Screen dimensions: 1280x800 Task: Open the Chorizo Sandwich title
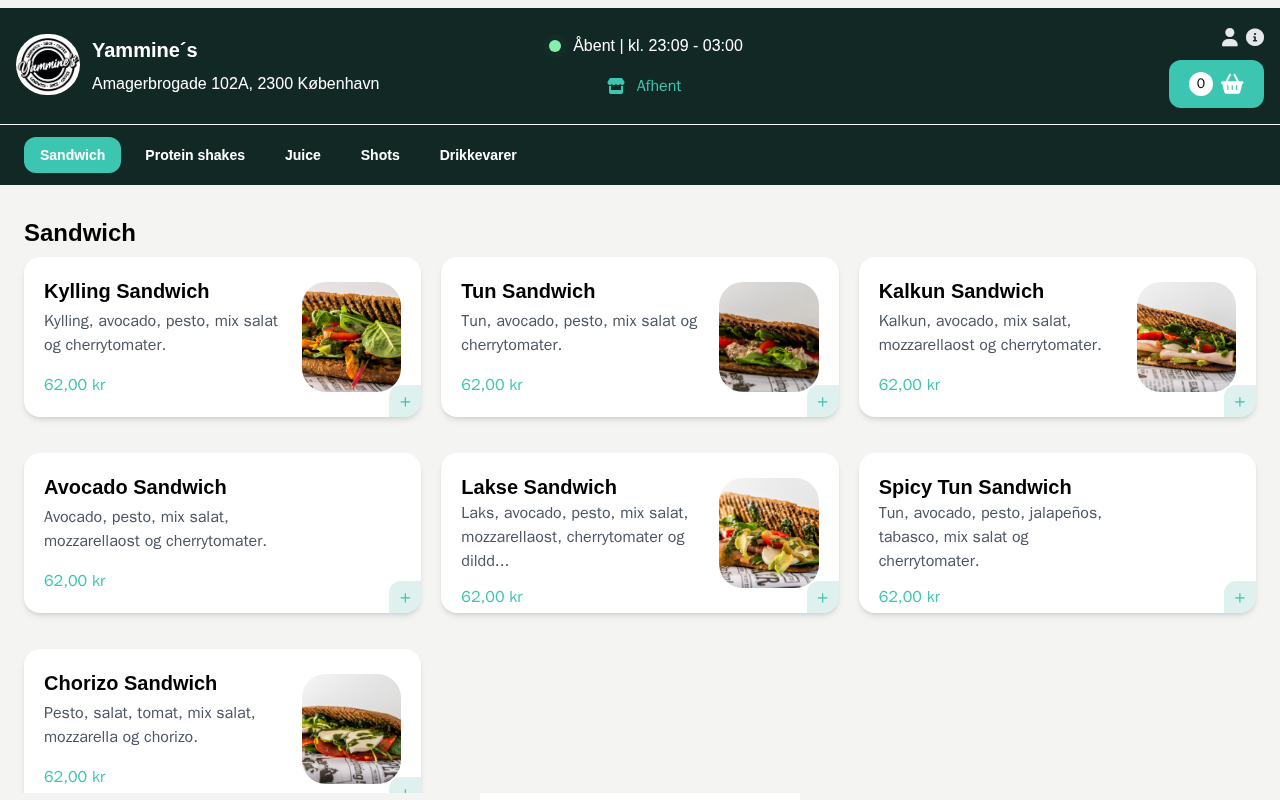(x=130, y=683)
